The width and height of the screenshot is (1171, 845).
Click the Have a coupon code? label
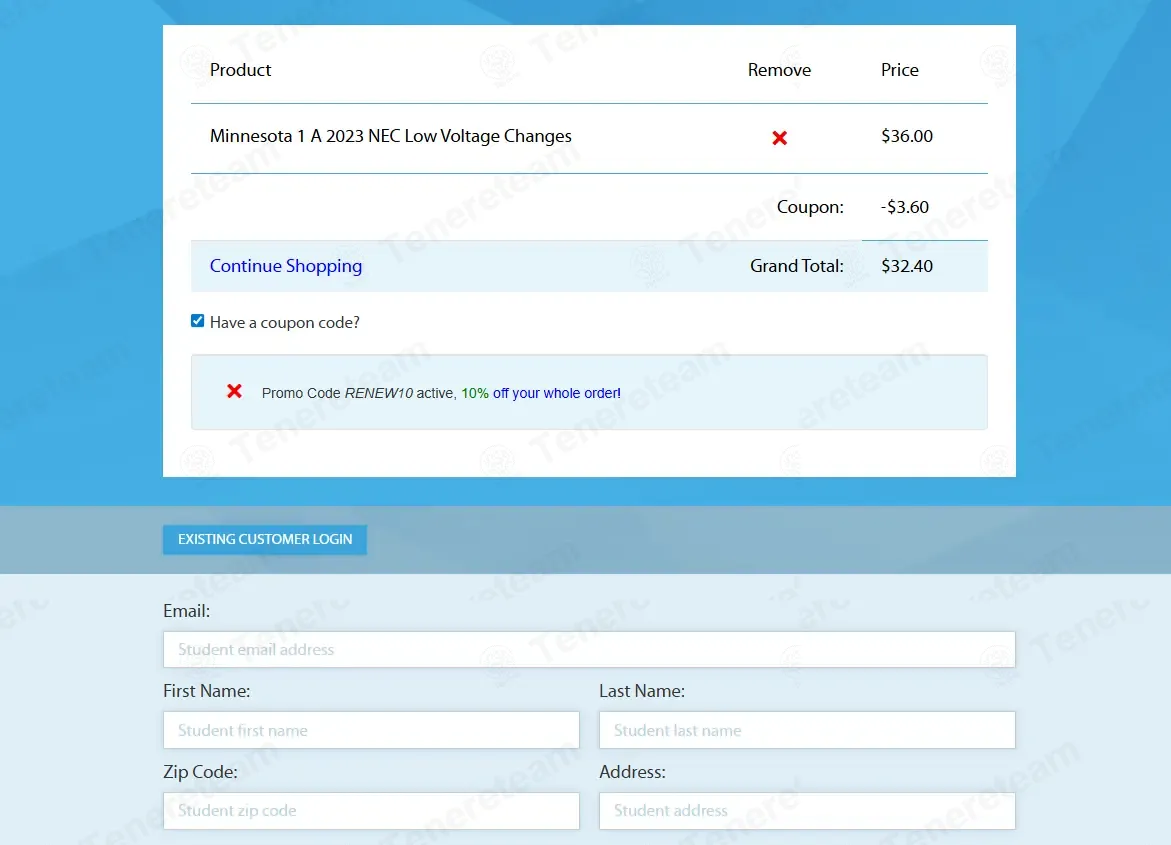pos(285,322)
